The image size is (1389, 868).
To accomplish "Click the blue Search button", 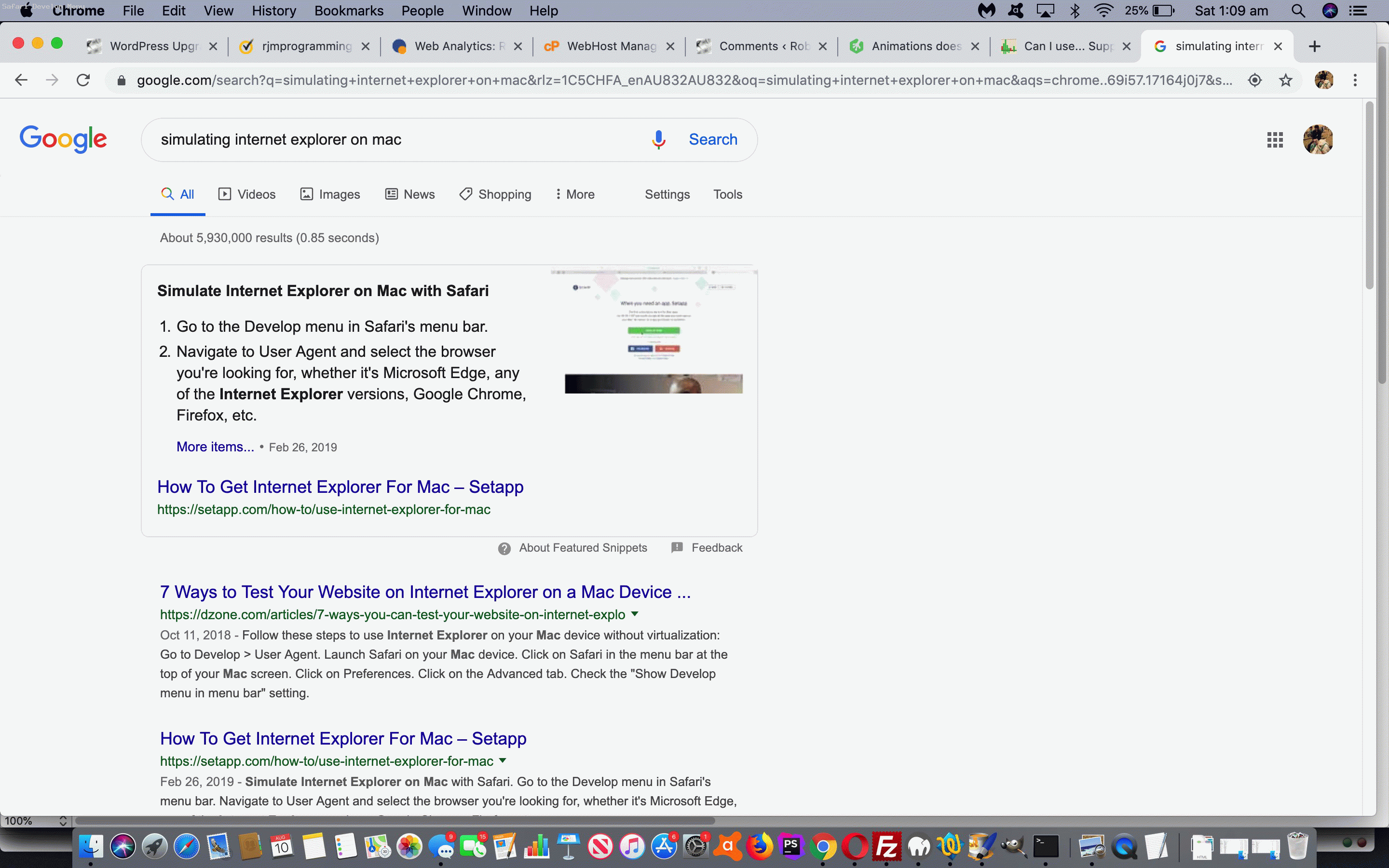I will [x=712, y=139].
